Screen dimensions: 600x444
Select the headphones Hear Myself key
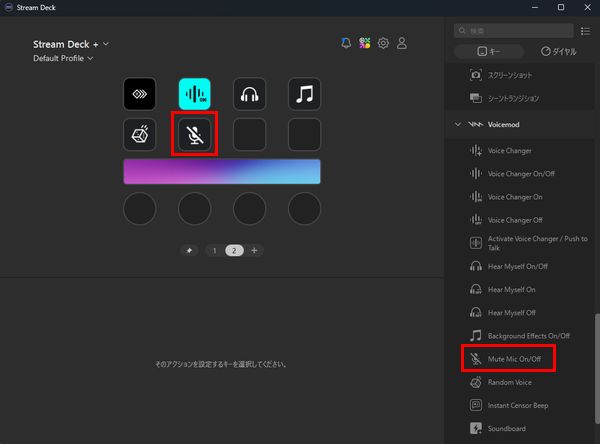click(249, 94)
